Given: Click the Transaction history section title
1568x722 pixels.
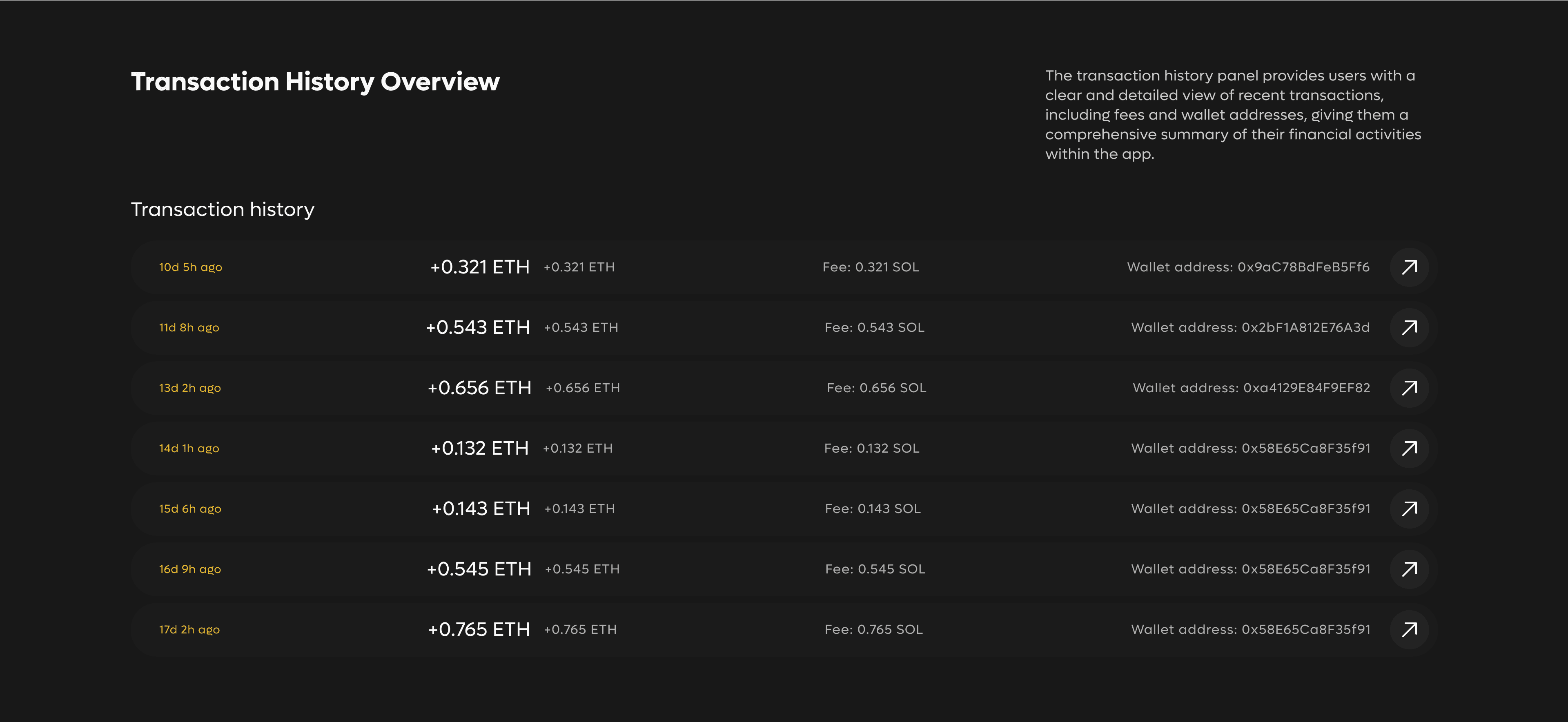Looking at the screenshot, I should click(x=222, y=209).
